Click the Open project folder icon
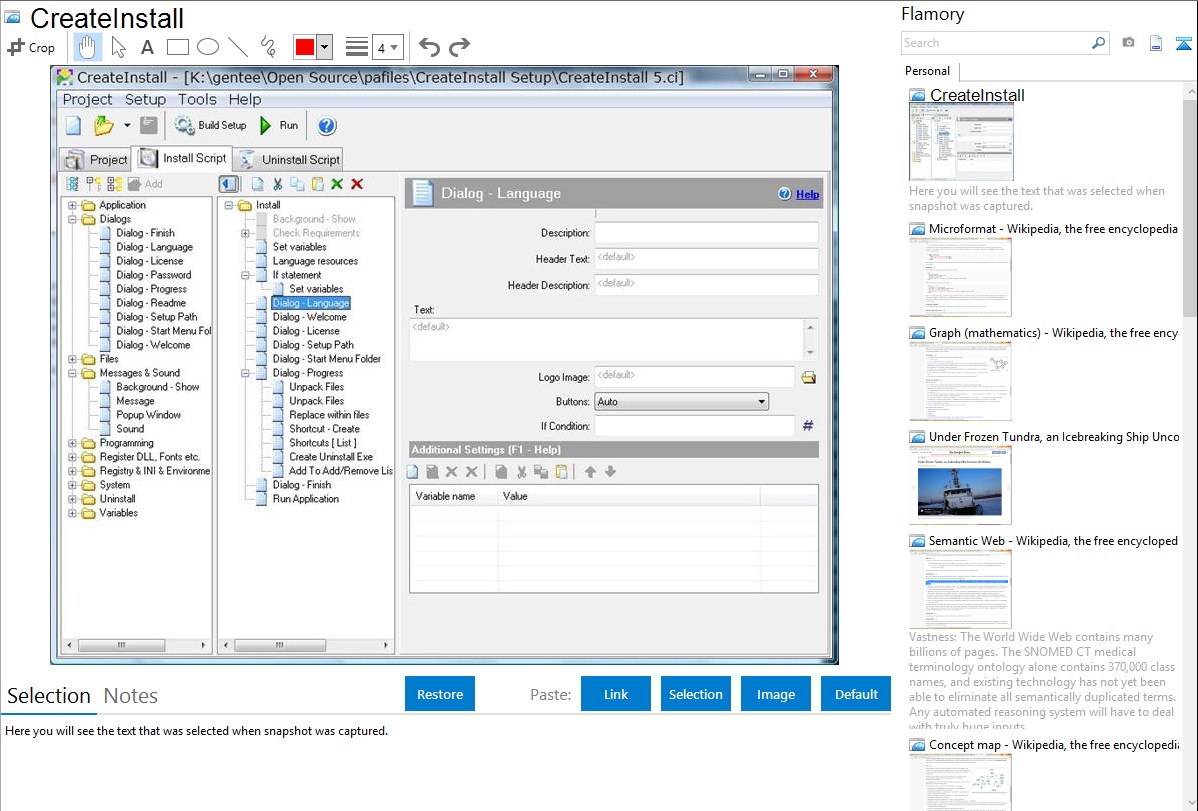The width and height of the screenshot is (1198, 811). click(x=103, y=125)
